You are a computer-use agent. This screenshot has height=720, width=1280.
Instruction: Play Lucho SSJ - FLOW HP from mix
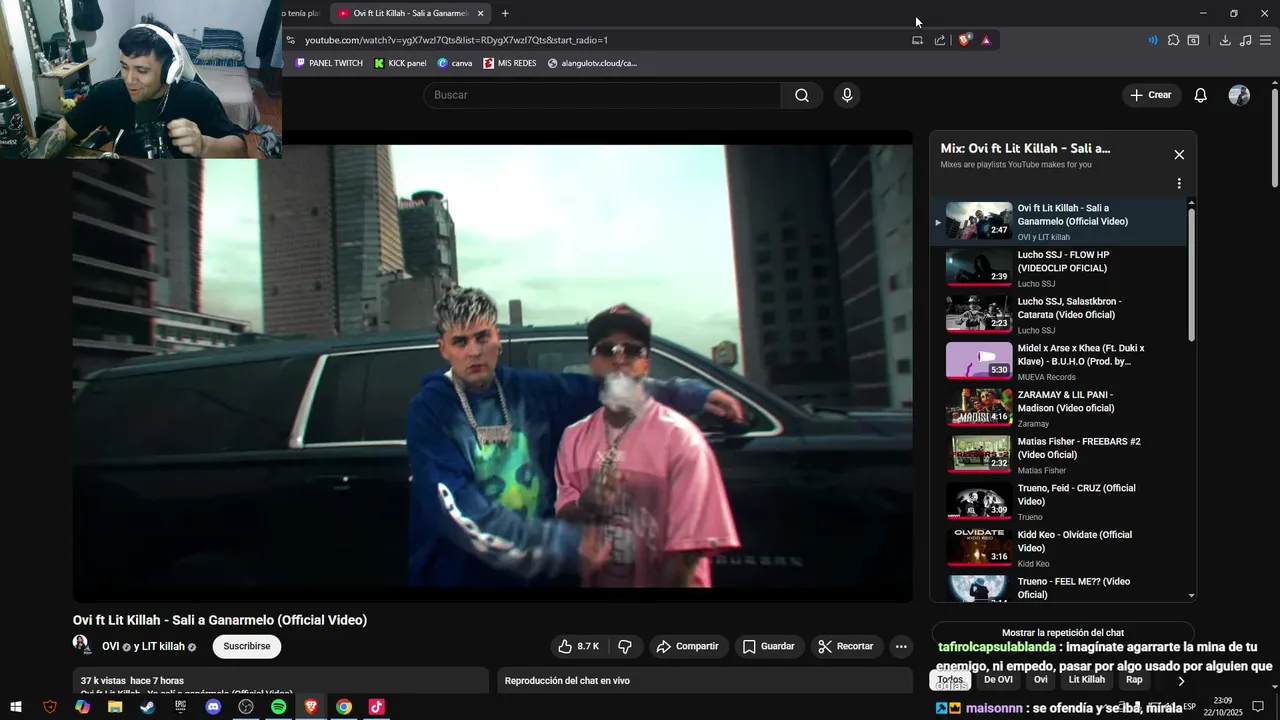(1060, 268)
